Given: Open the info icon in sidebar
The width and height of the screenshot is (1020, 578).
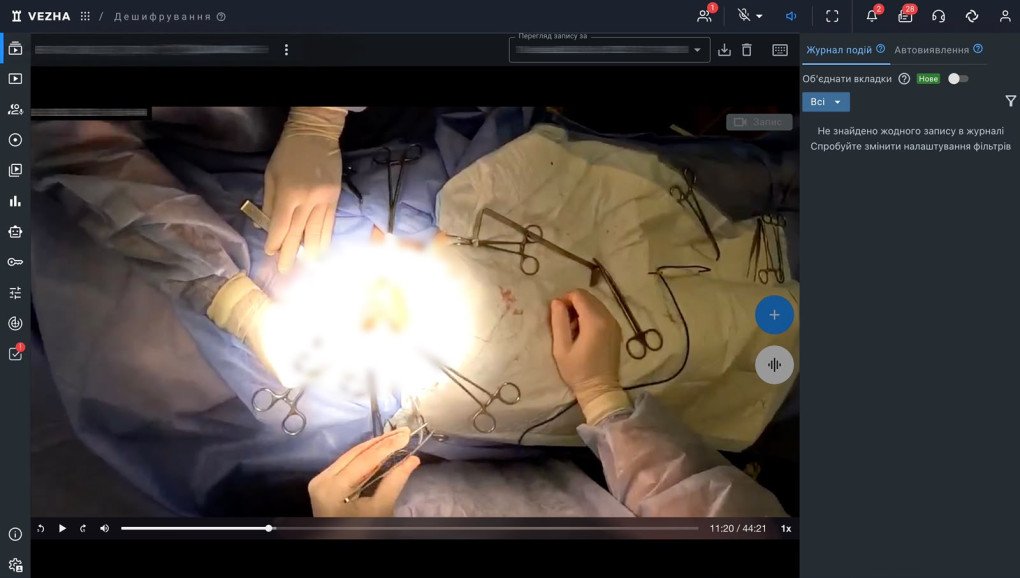Looking at the screenshot, I should pos(15,534).
